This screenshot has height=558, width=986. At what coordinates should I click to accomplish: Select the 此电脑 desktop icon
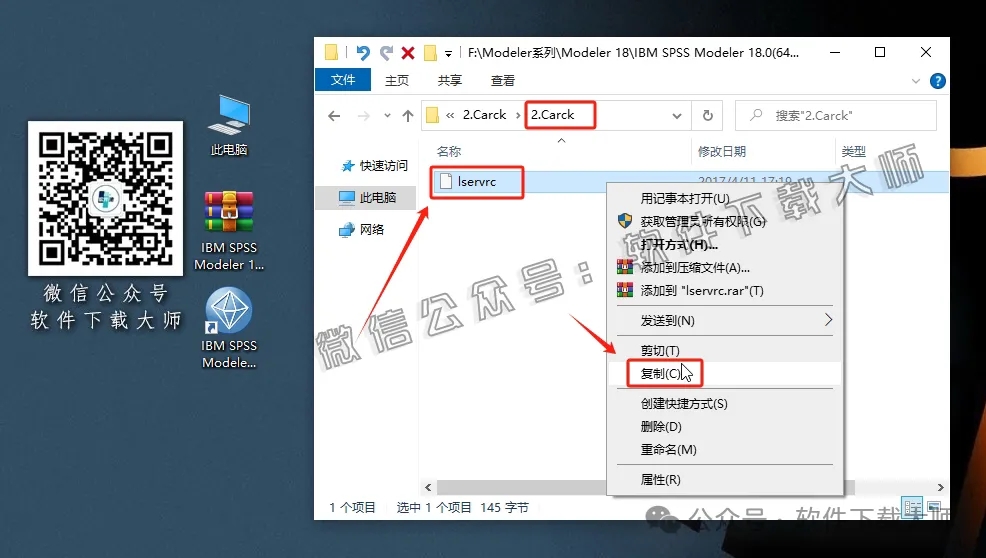point(229,125)
